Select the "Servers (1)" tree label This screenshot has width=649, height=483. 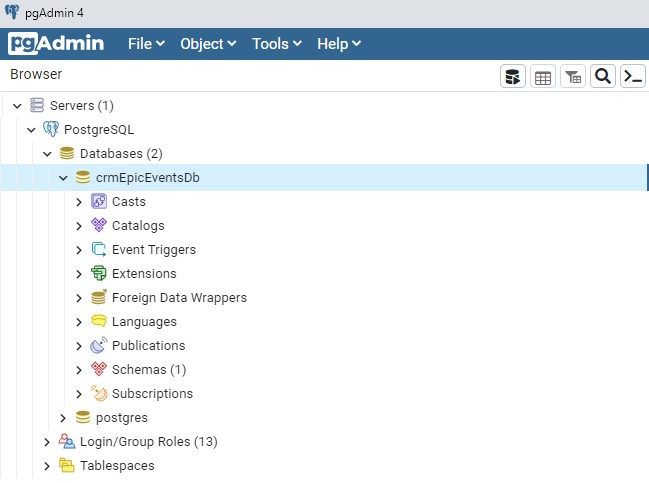pyautogui.click(x=82, y=106)
